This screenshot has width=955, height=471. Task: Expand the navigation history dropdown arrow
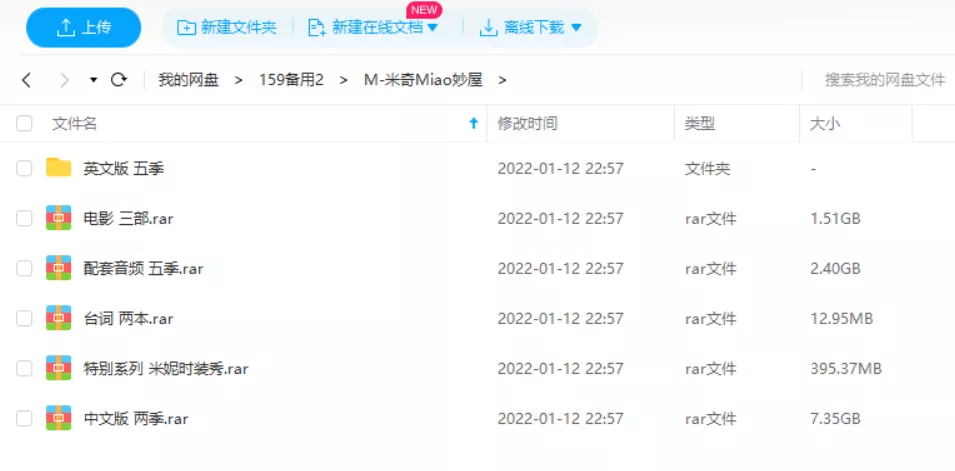(93, 80)
